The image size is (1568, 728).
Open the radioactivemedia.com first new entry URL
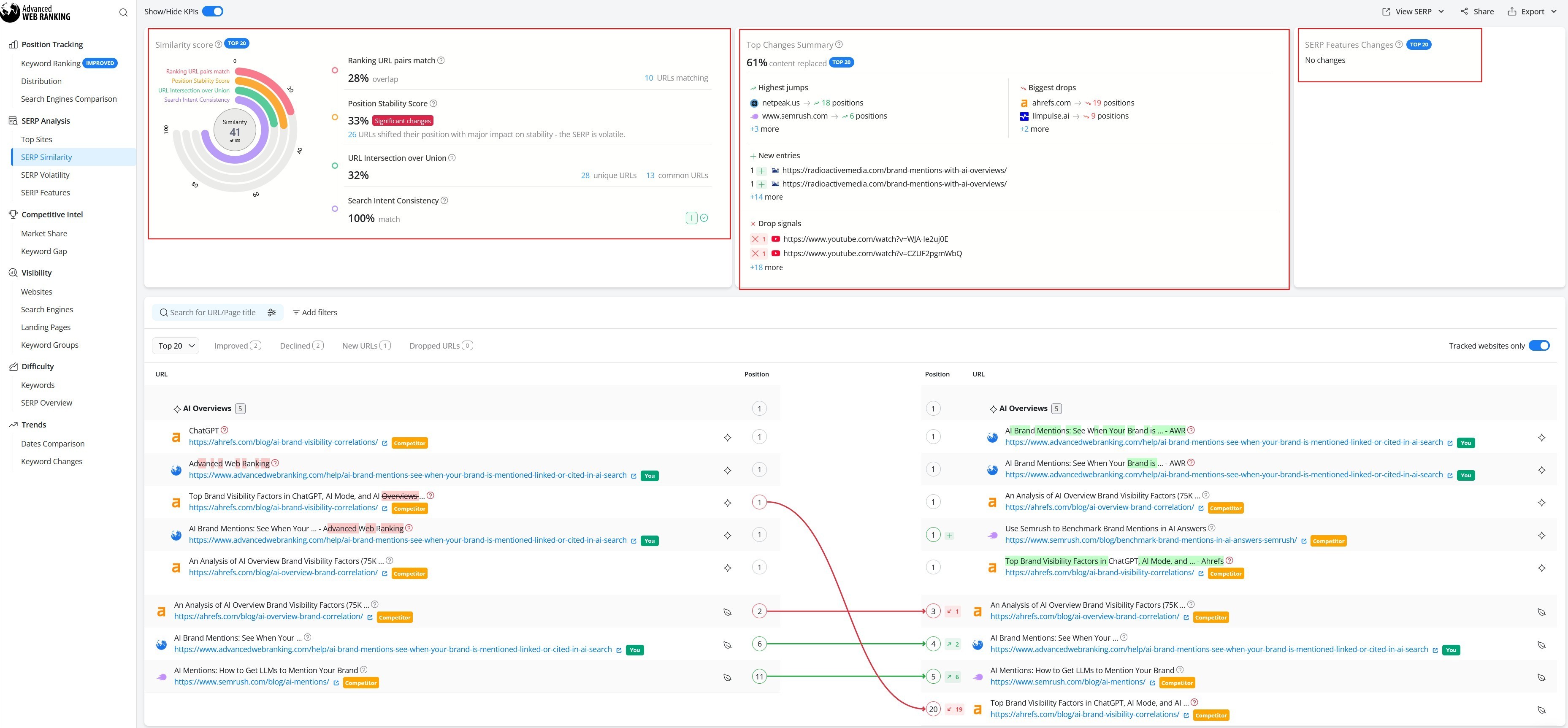pyautogui.click(x=894, y=170)
